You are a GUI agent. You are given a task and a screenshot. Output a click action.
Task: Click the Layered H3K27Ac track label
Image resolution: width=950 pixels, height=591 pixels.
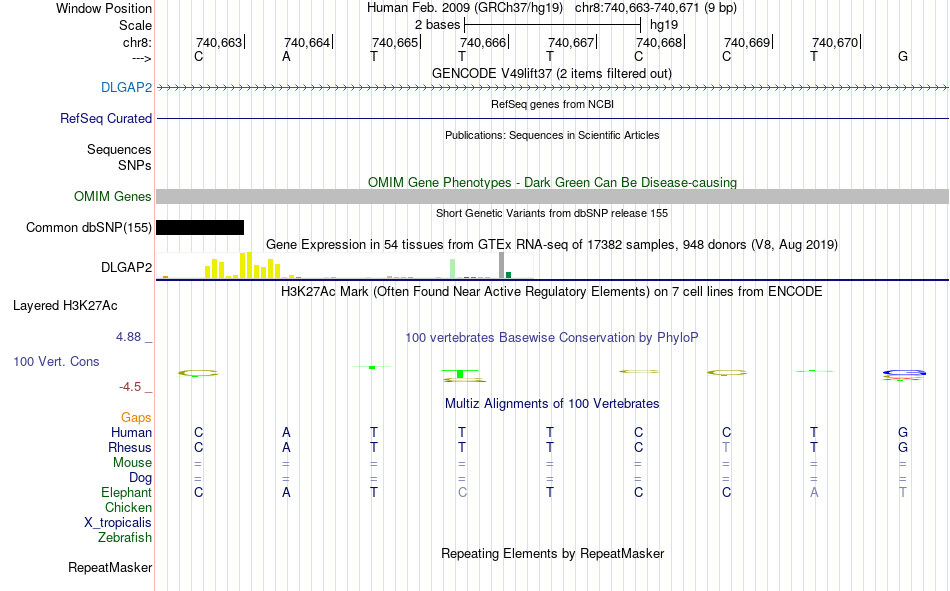[65, 306]
